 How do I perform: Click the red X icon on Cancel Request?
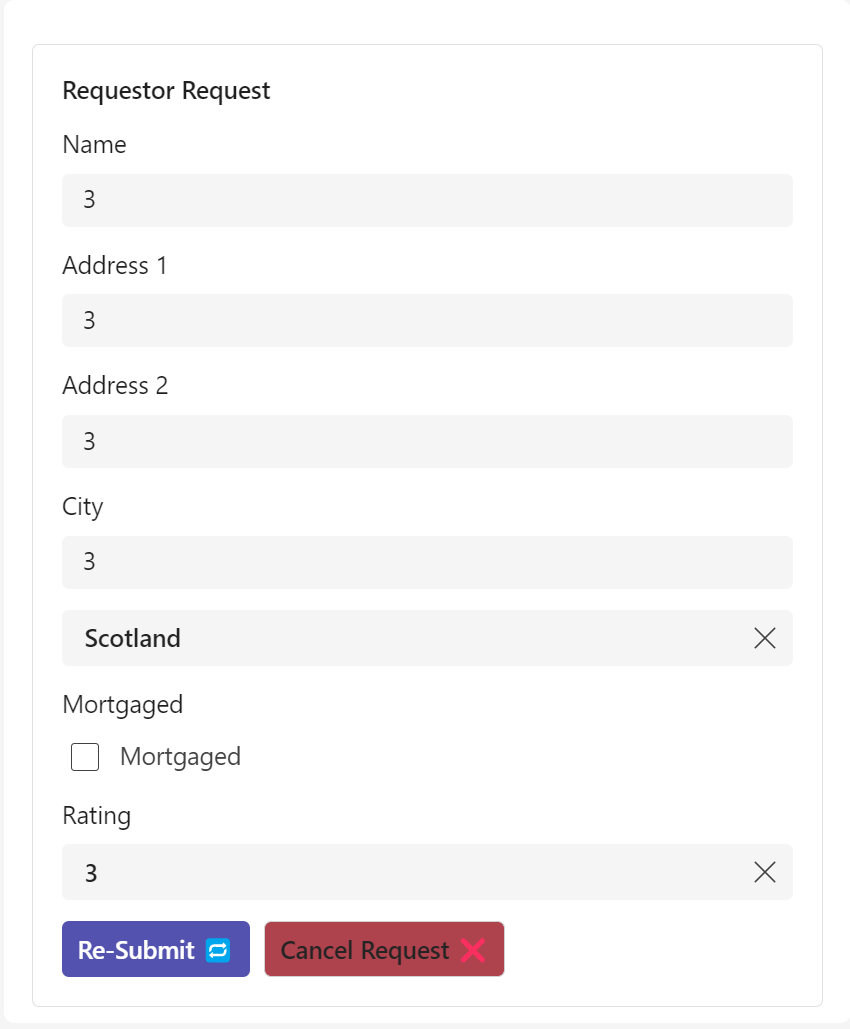point(471,949)
